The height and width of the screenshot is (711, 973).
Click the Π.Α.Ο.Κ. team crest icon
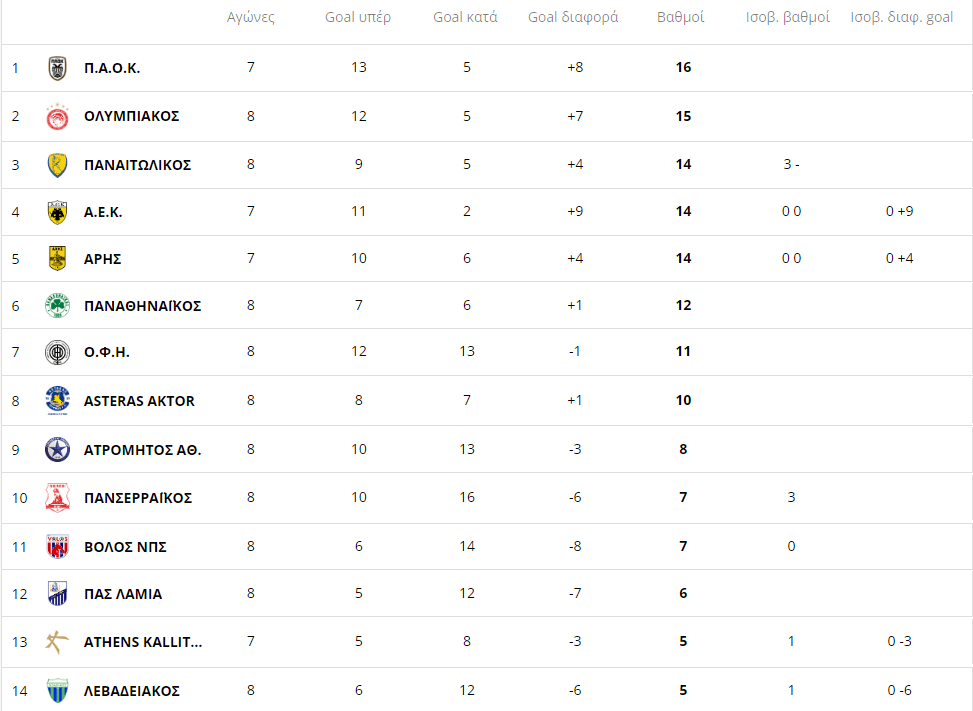[x=57, y=68]
